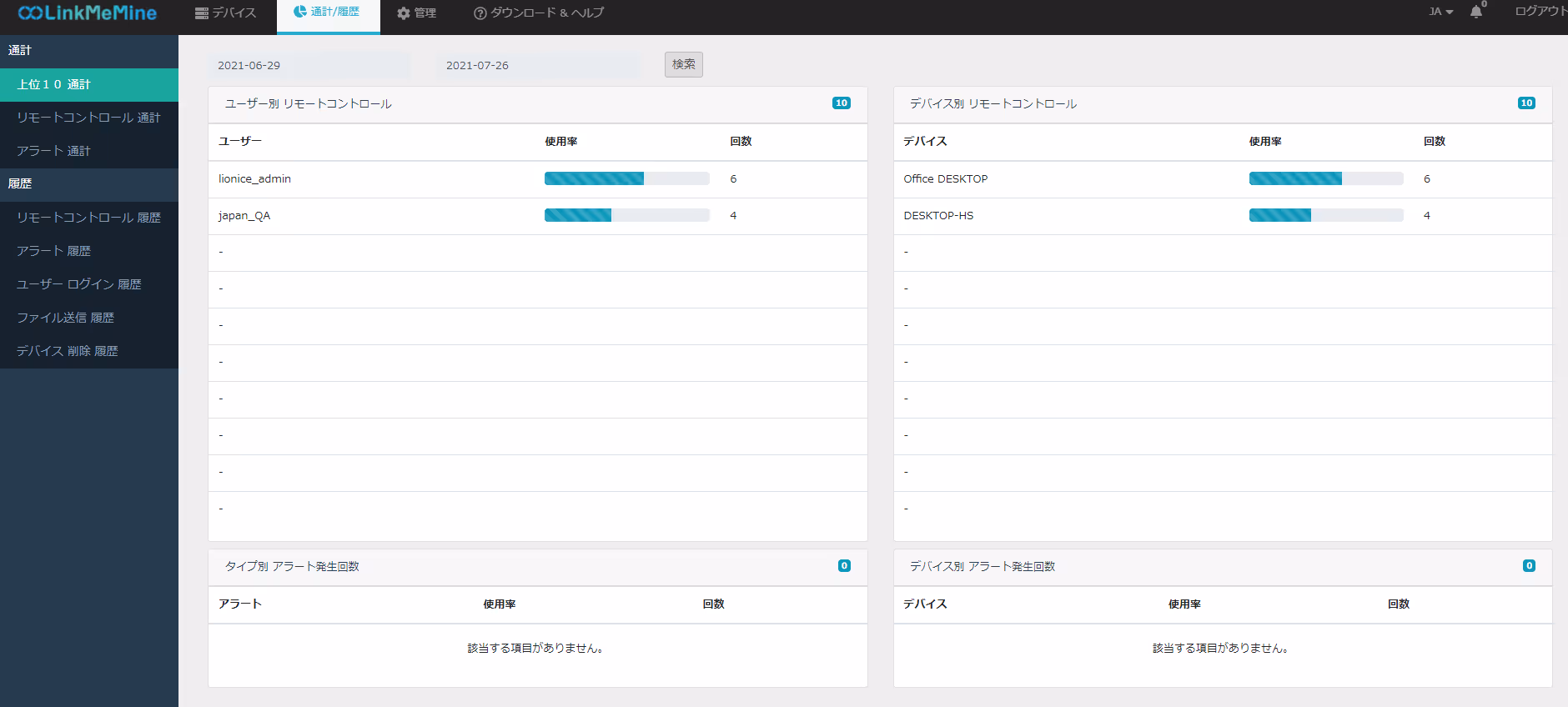Click the LinkMeMine logo

(88, 13)
